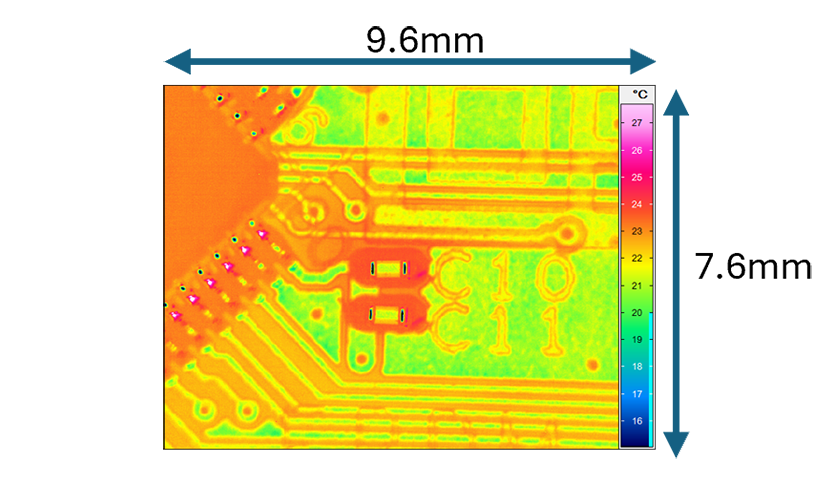Click the magenta 26 degree scale value
This screenshot has height=485, width=820.
point(636,150)
